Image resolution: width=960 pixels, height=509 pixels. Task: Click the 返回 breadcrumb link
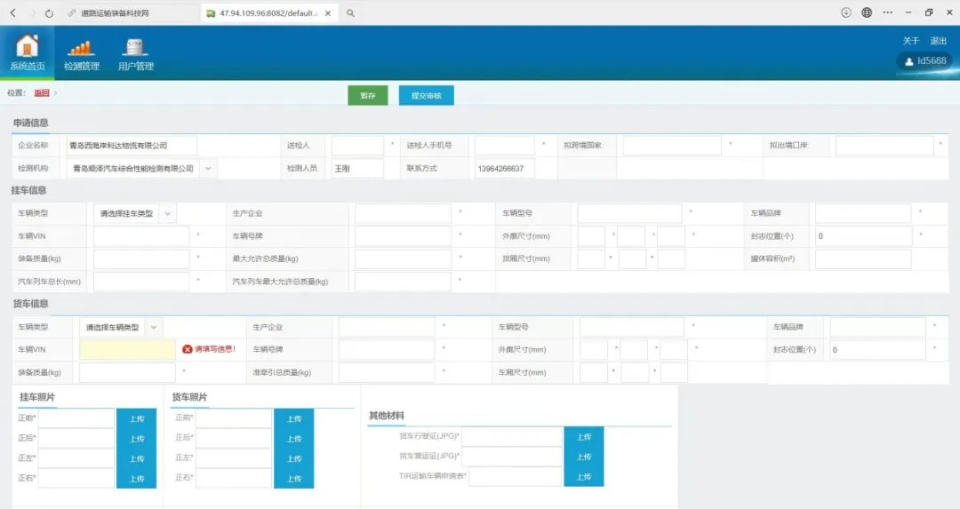42,93
